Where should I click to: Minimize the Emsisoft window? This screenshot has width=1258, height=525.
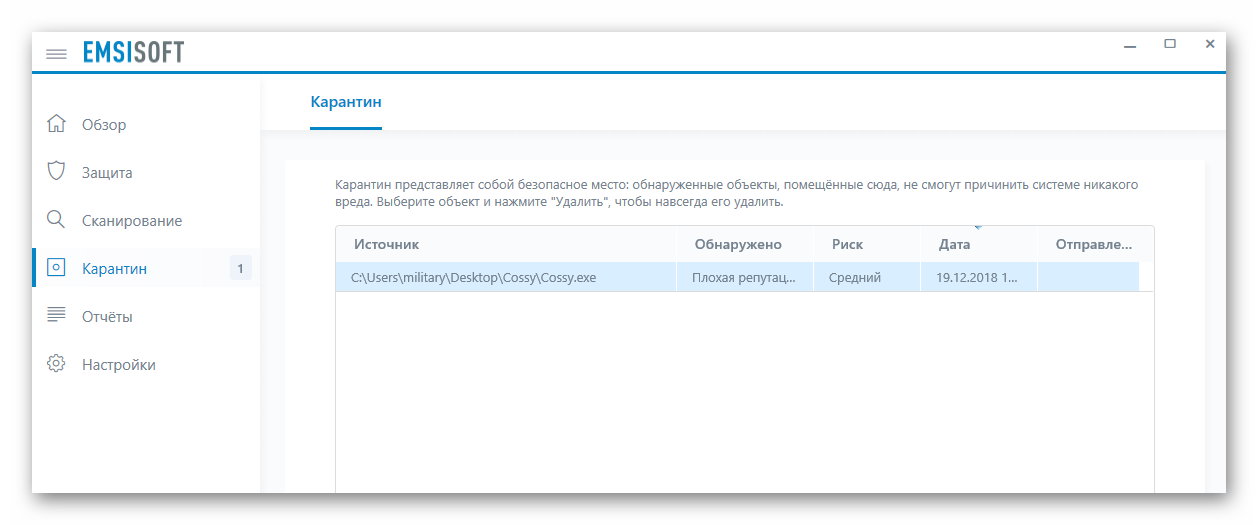pos(1130,45)
